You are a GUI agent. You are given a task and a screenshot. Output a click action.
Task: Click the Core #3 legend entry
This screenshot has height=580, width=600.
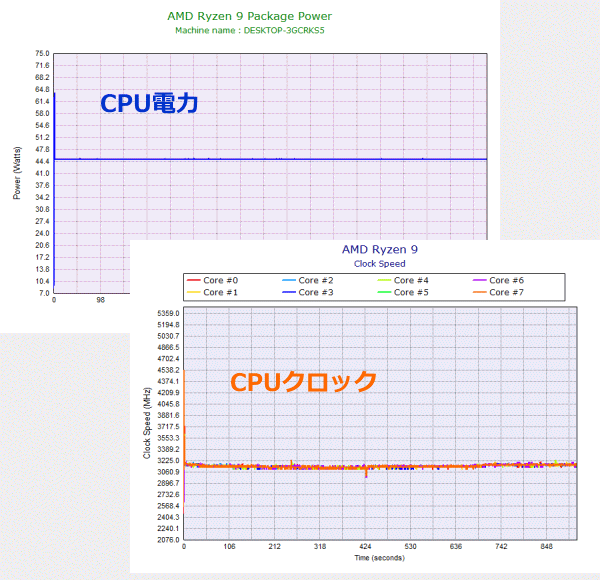point(308,292)
